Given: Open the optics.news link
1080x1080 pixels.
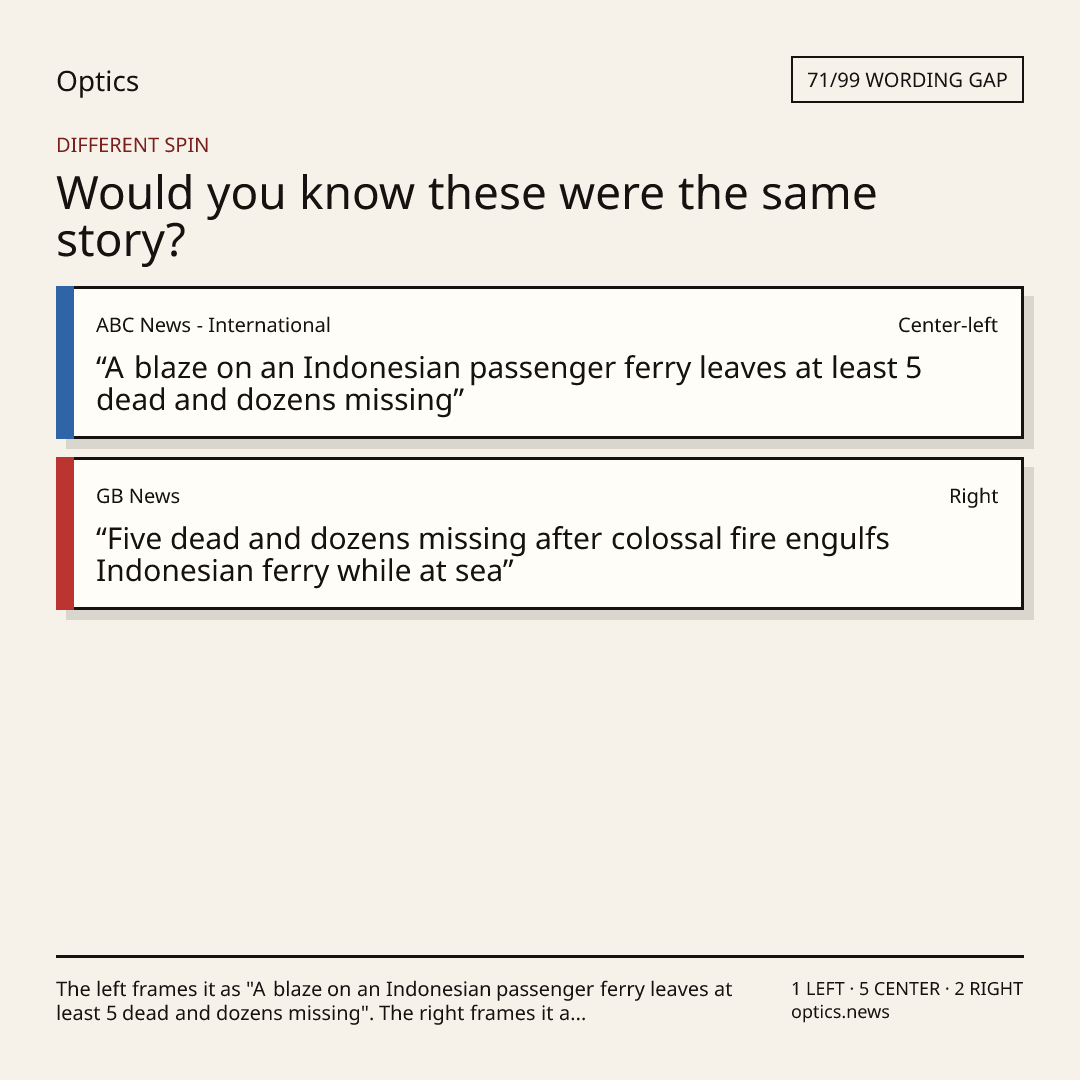Looking at the screenshot, I should (840, 1012).
